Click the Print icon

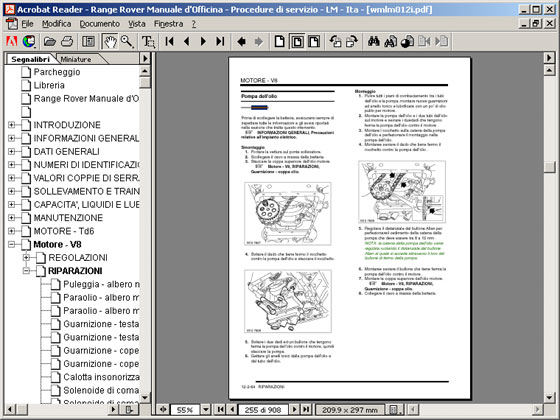(67, 41)
